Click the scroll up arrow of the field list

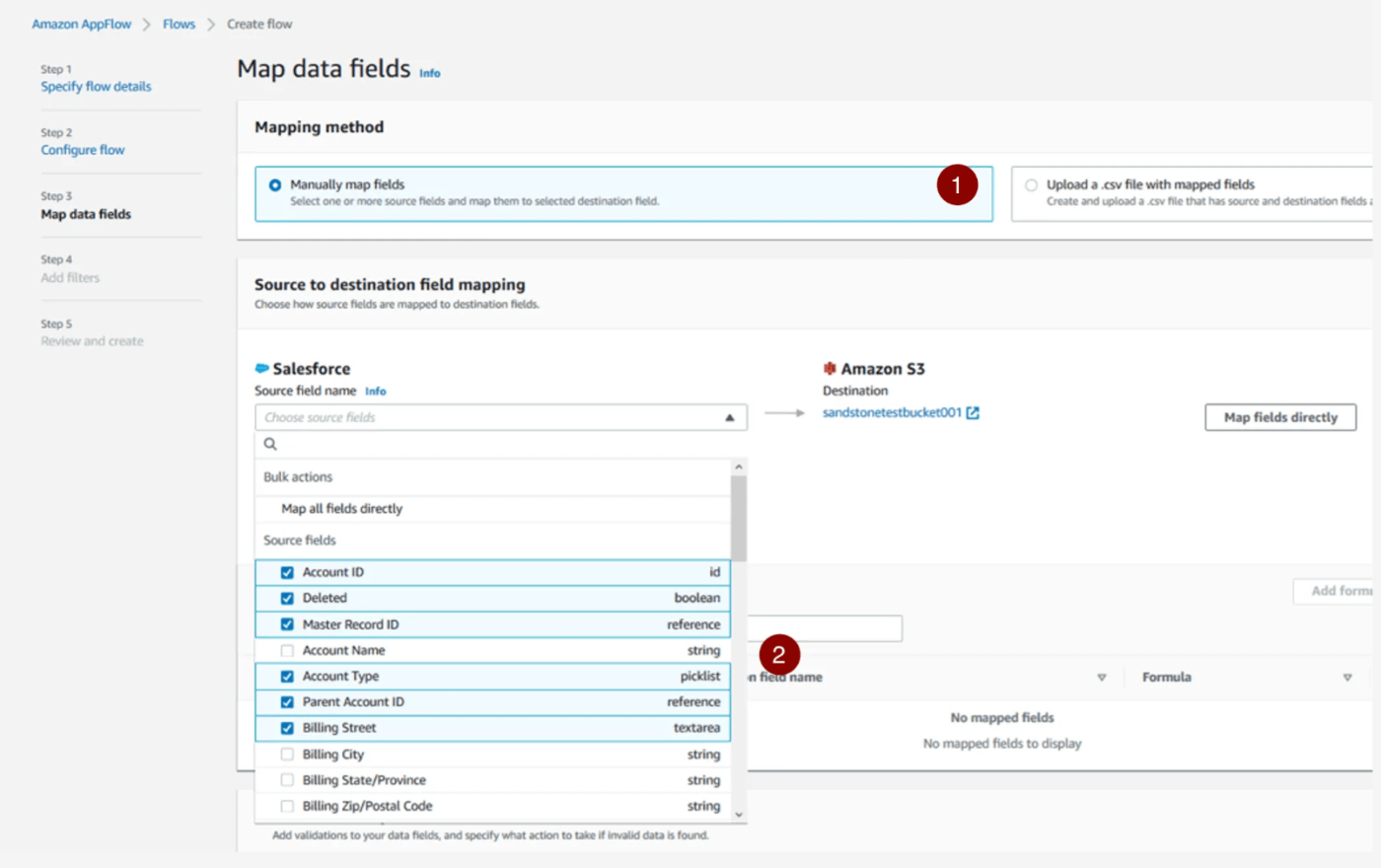(x=738, y=467)
